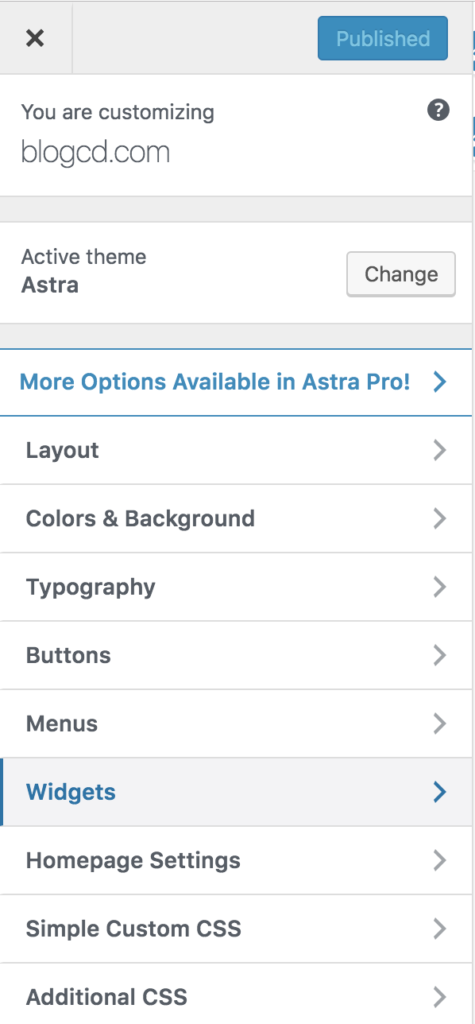Click the chevron beside Astra Pro options

click(x=440, y=382)
